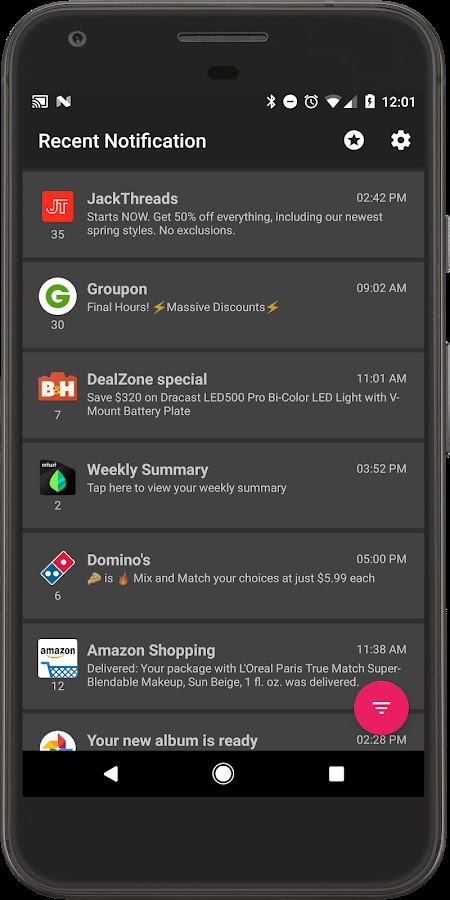Open Groupon Final Hours notification
The width and height of the screenshot is (450, 900).
(223, 305)
